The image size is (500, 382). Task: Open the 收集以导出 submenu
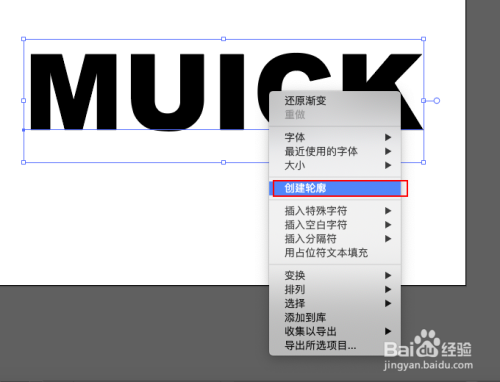335,331
